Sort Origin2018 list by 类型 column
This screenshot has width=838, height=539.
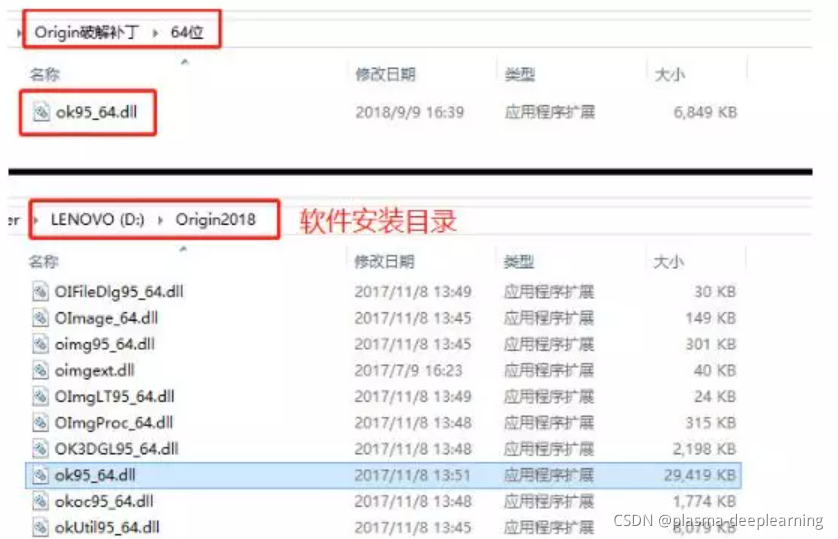click(x=518, y=261)
